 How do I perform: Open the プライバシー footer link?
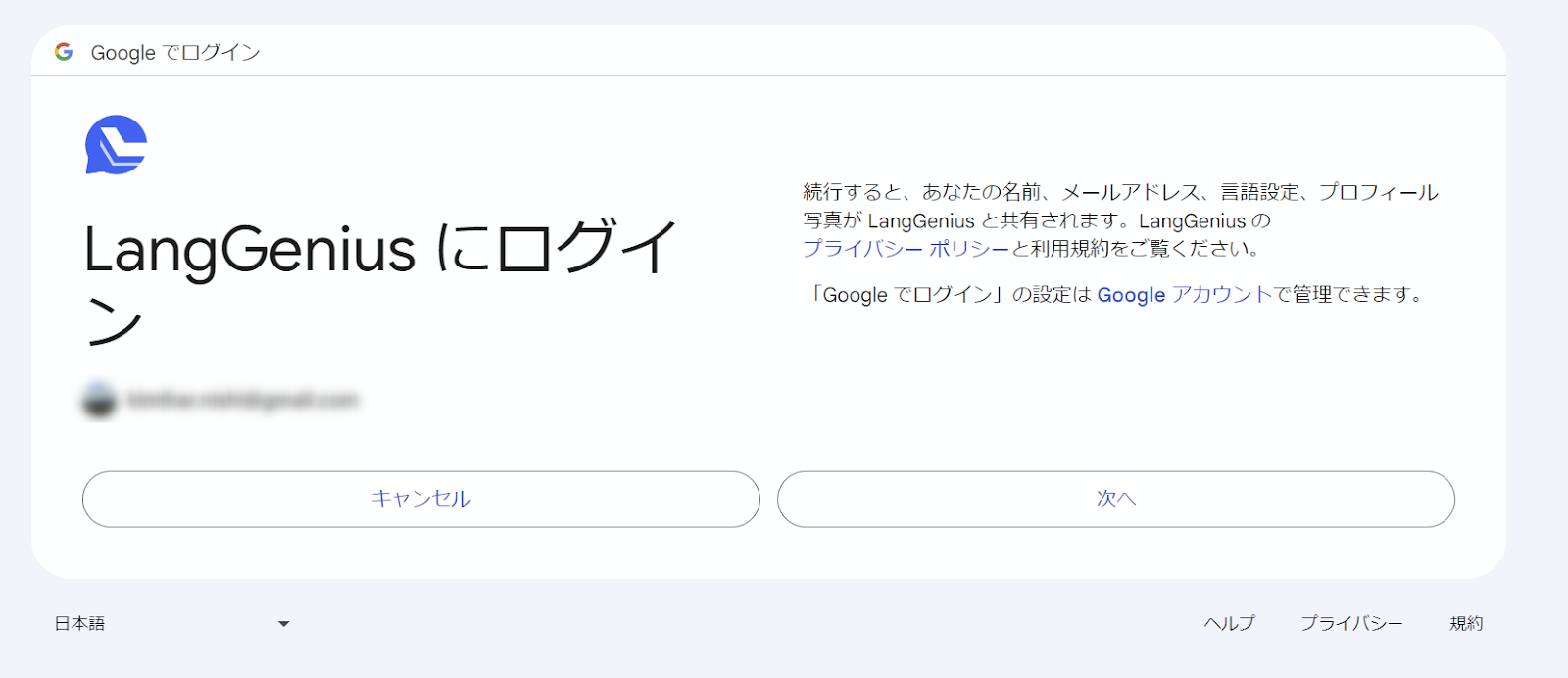[1351, 623]
